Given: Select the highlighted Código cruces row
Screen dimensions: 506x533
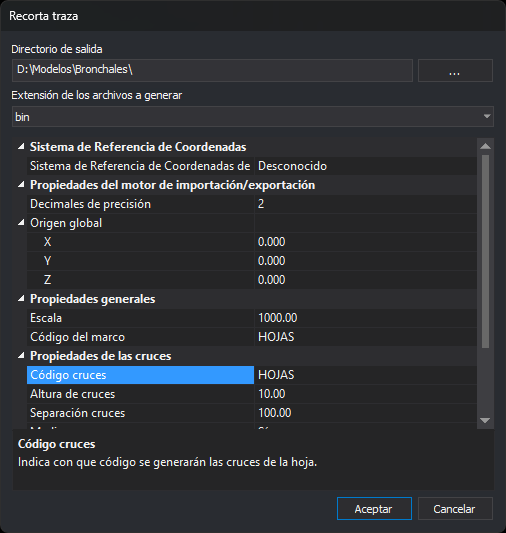Looking at the screenshot, I should coord(140,375).
